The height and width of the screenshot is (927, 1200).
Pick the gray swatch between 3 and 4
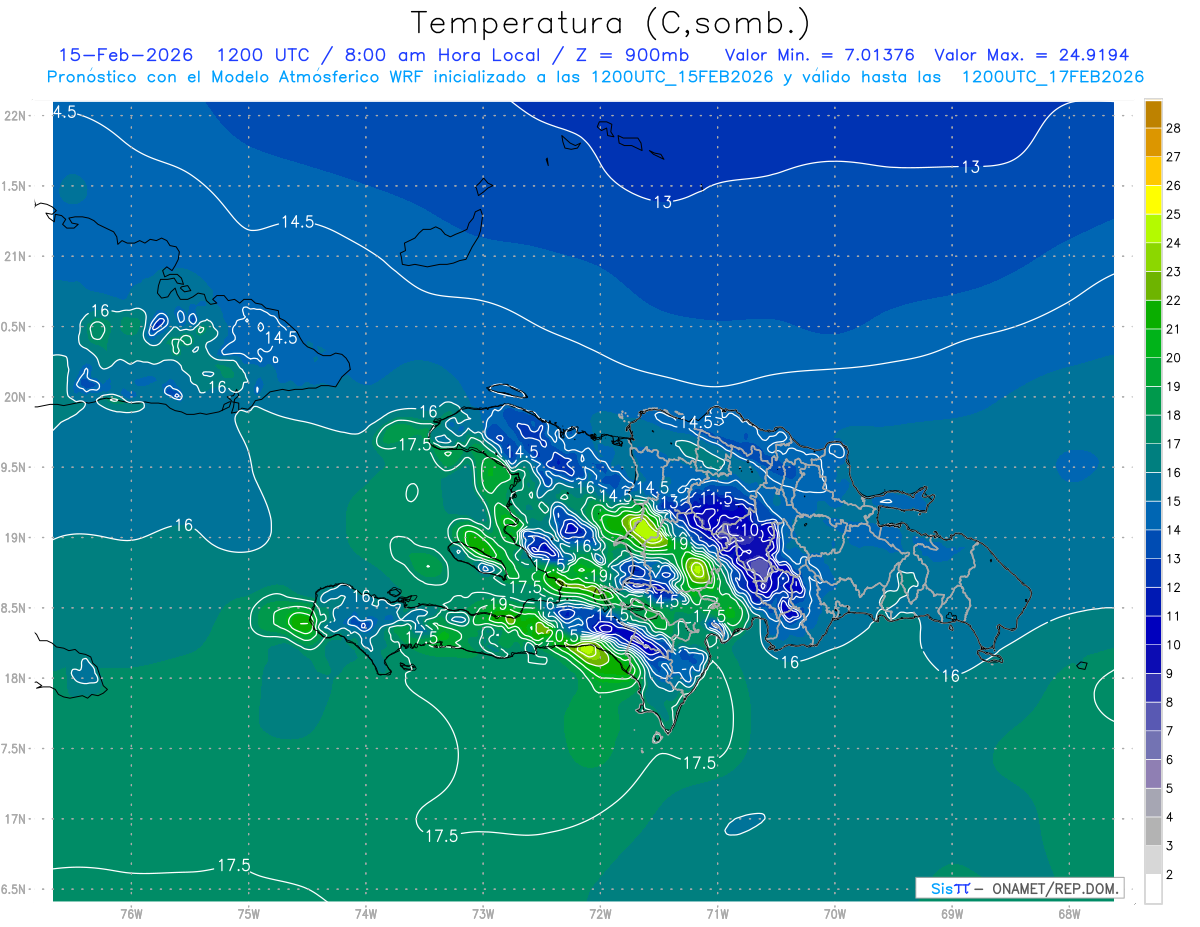click(x=1154, y=831)
